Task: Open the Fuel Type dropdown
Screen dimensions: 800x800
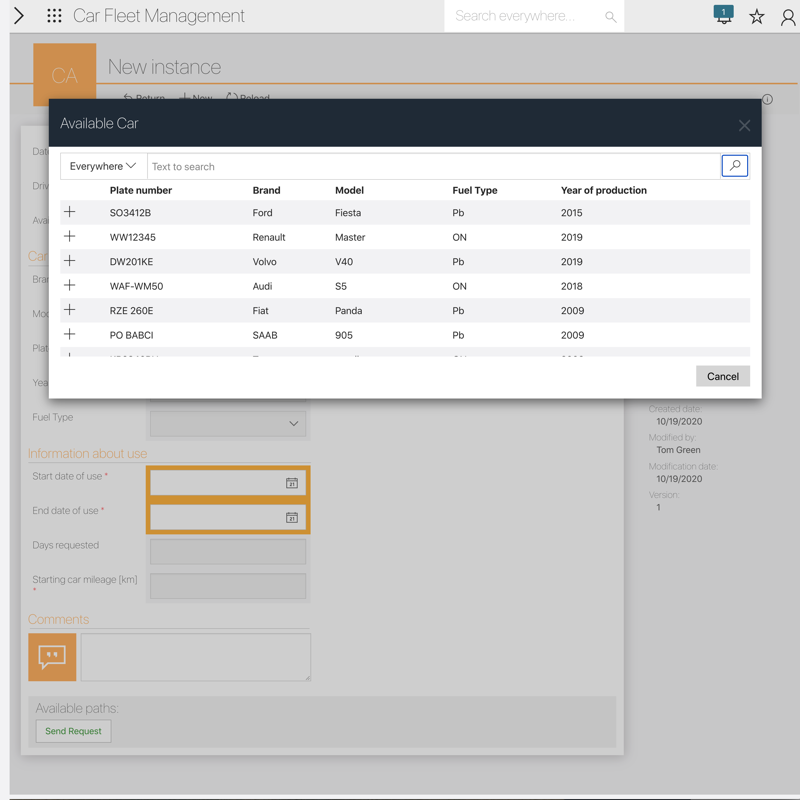Action: click(x=228, y=424)
